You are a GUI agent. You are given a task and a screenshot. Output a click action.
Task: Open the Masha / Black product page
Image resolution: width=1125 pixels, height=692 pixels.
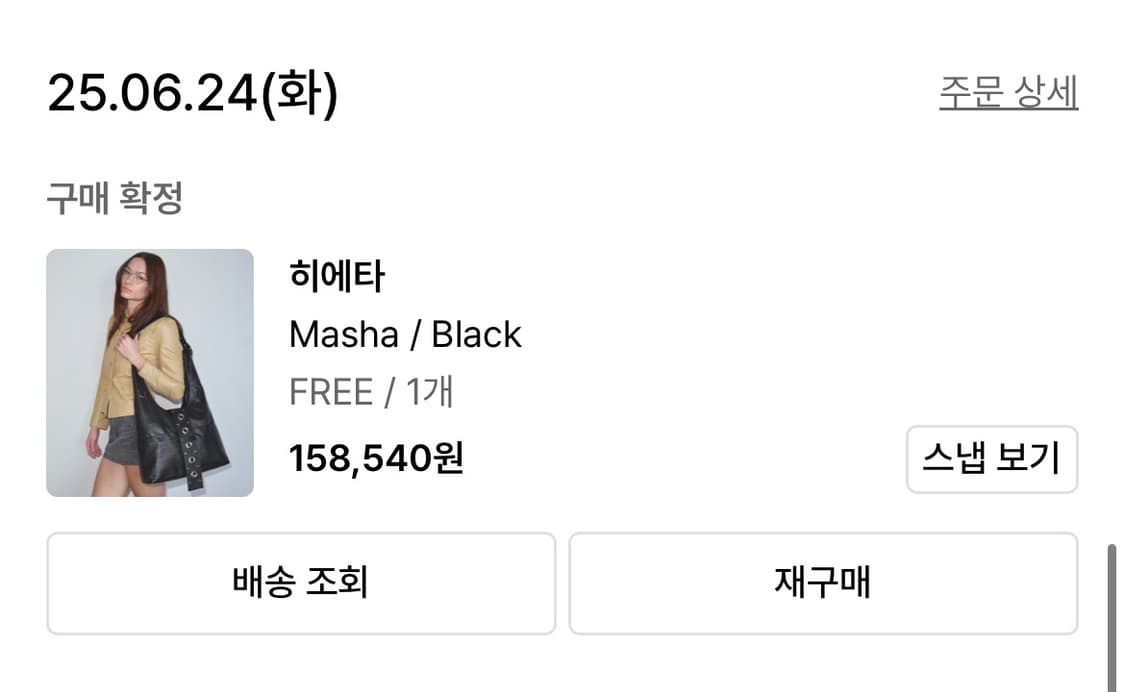(404, 335)
